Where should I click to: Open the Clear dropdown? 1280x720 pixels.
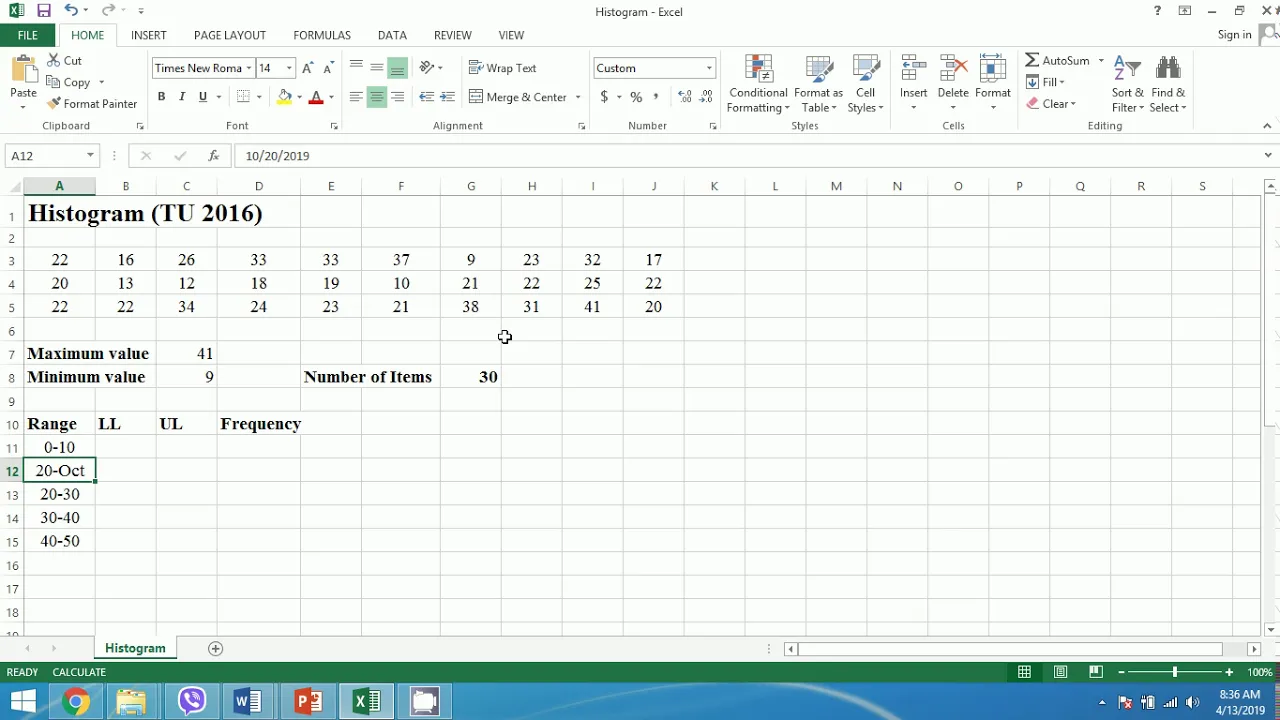pos(1051,104)
